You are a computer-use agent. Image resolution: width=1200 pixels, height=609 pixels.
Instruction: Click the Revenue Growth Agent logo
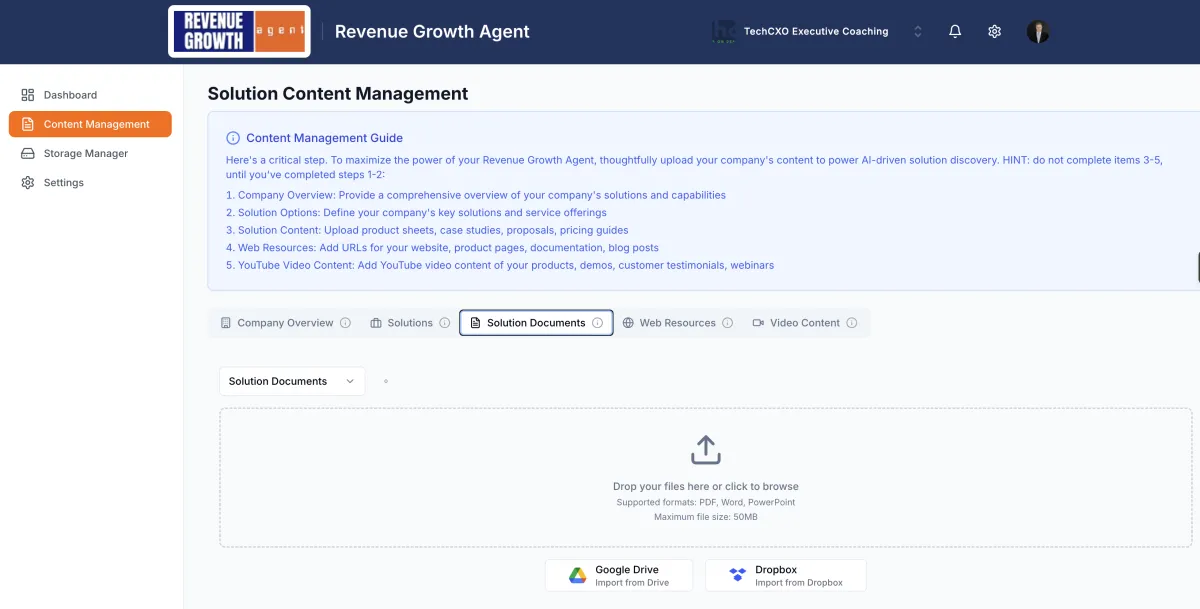pyautogui.click(x=239, y=31)
